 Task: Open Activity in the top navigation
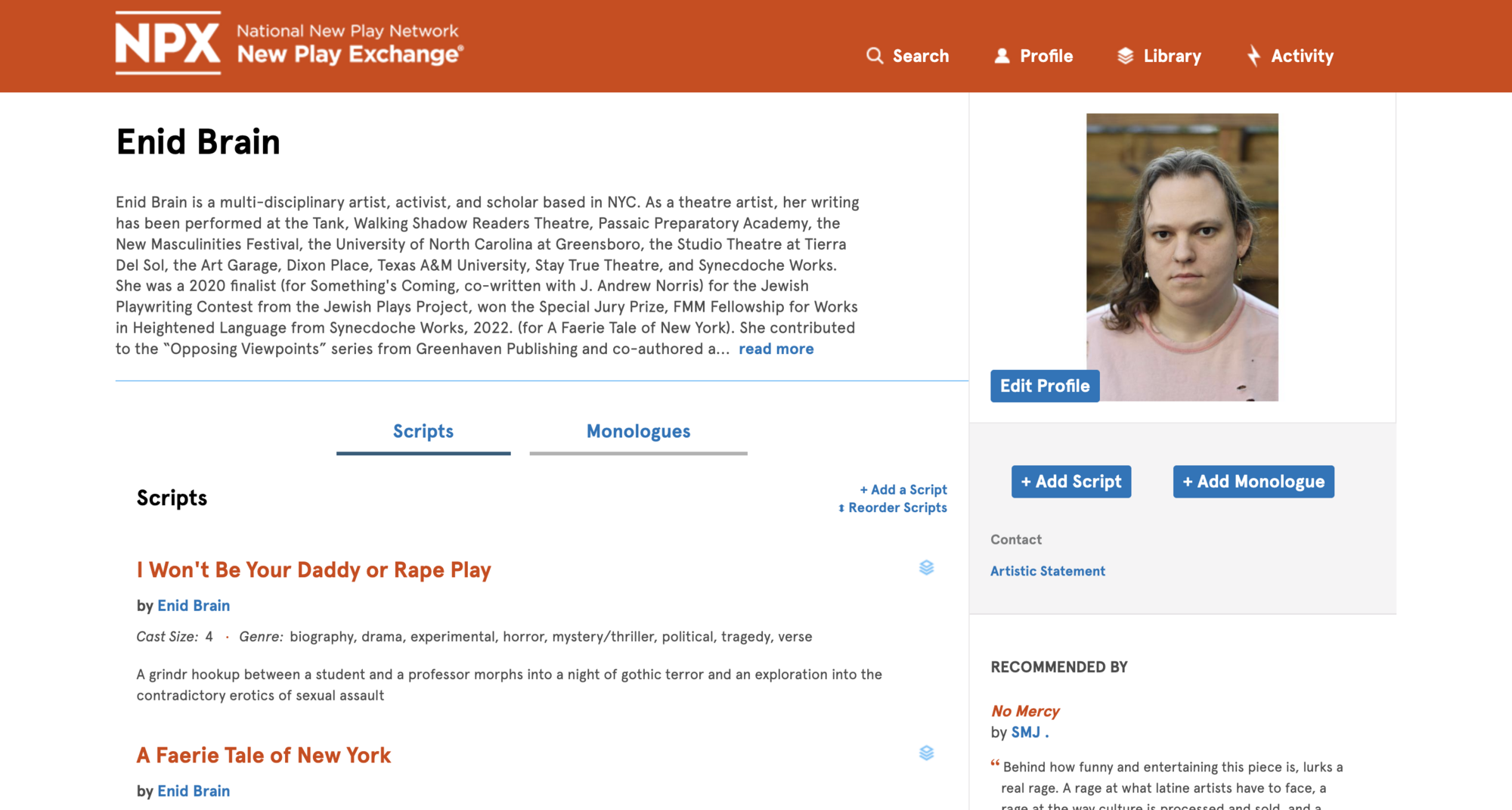[1290, 56]
